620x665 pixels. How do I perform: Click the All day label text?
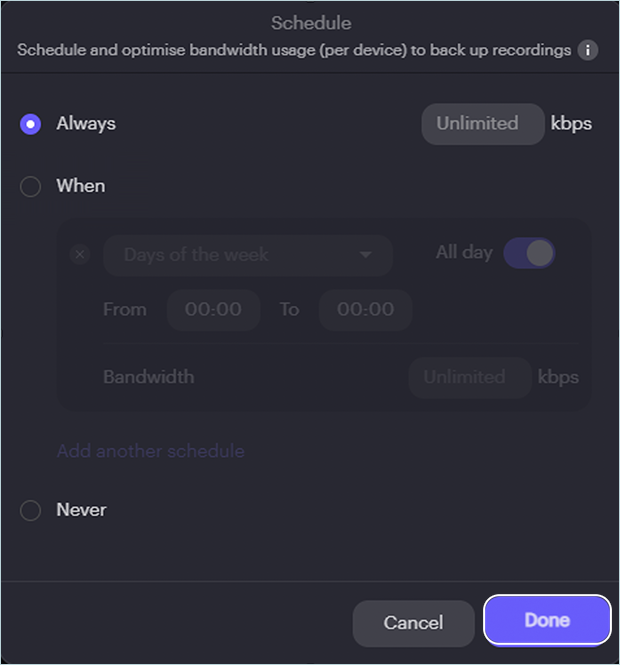pos(464,252)
